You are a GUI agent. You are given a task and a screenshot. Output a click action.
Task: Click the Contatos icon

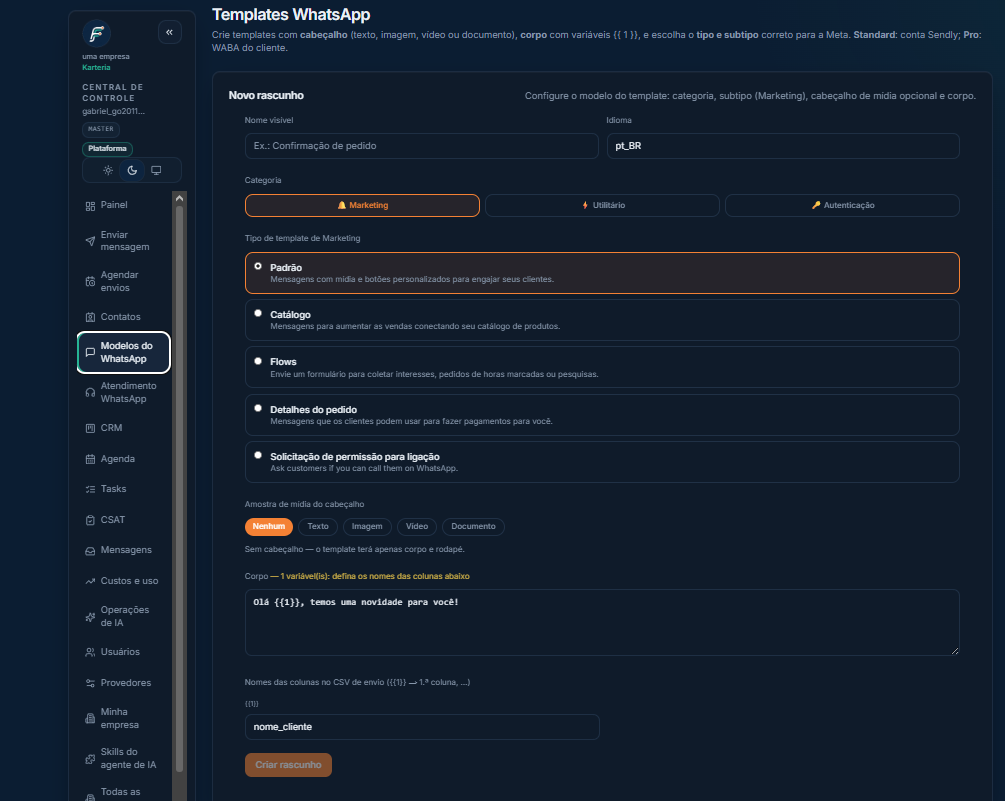(x=90, y=317)
